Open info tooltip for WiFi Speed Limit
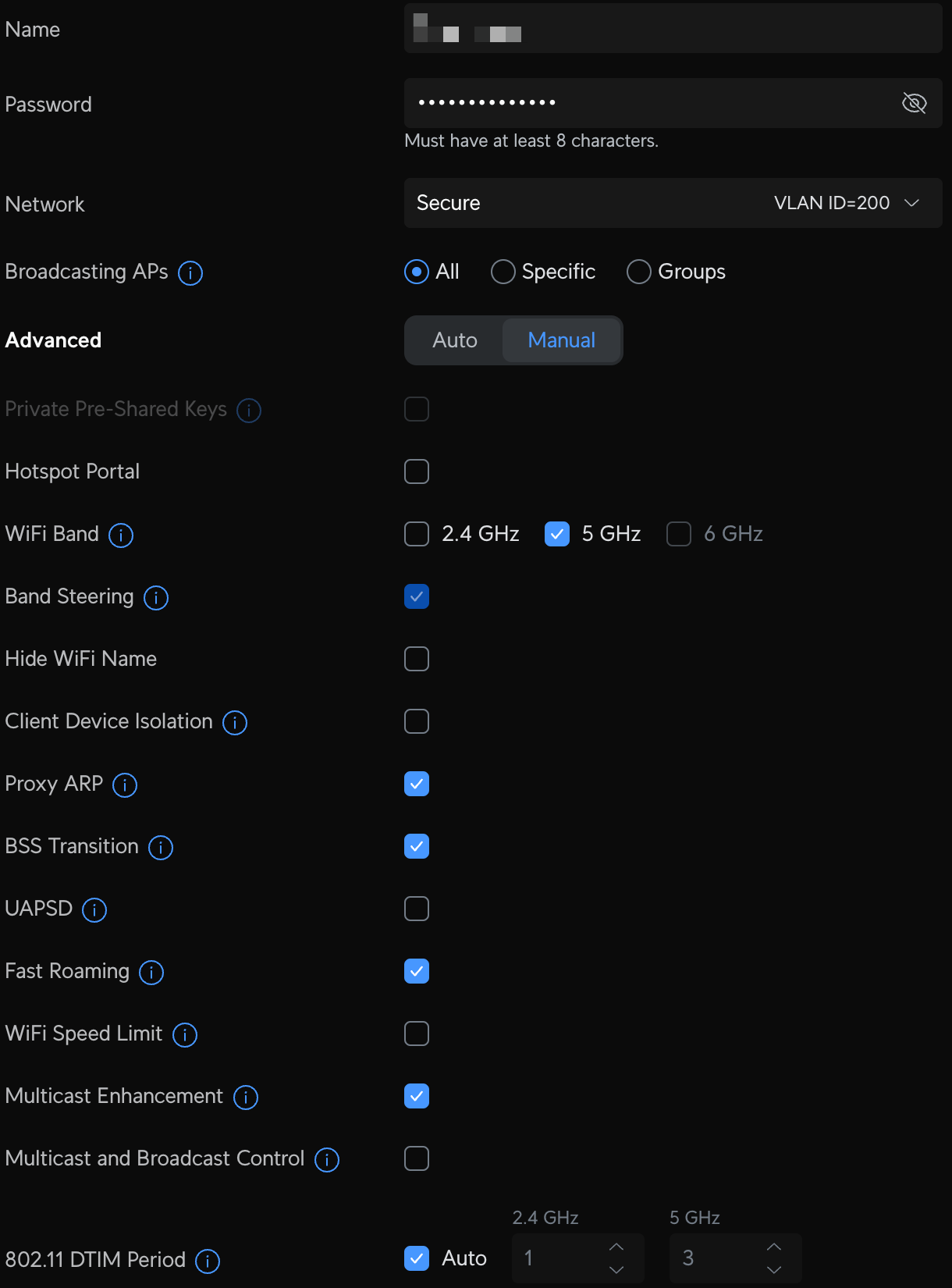This screenshot has width=952, height=1288. [185, 1034]
